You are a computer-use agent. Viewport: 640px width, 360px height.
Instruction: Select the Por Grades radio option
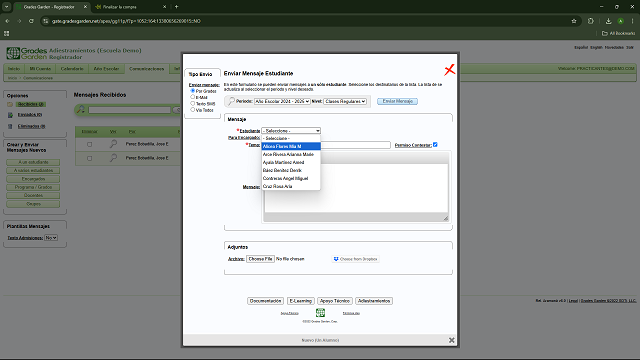(193, 91)
